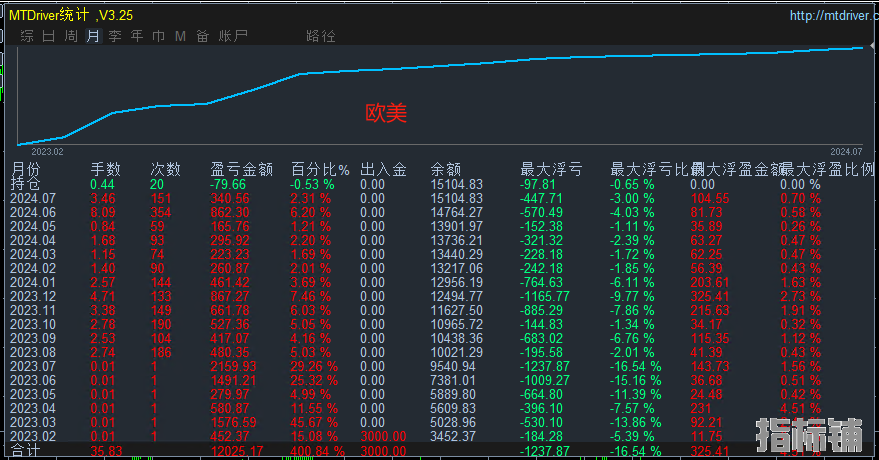879x460 pixels.
Task: Switch to the 账户 (account) tab
Action: (x=233, y=36)
